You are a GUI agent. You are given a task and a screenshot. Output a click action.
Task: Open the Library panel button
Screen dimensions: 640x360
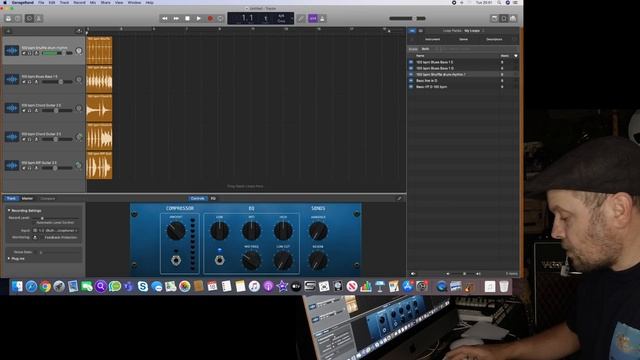click(x=8, y=18)
